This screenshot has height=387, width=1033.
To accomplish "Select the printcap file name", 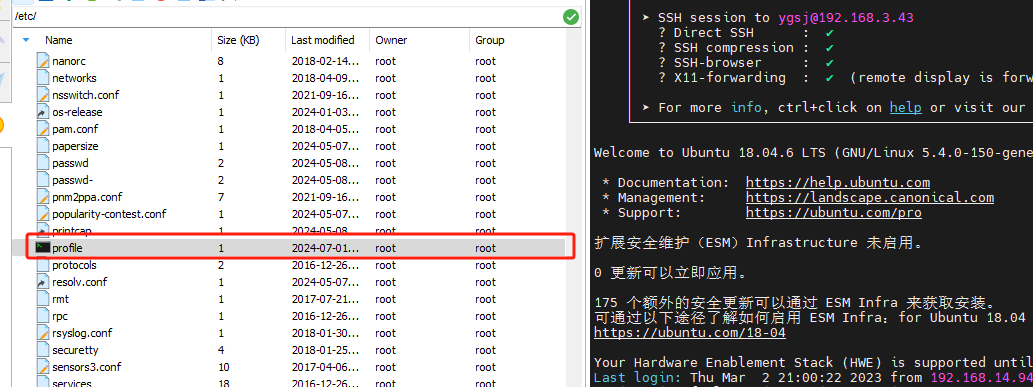I will click(x=72, y=231).
